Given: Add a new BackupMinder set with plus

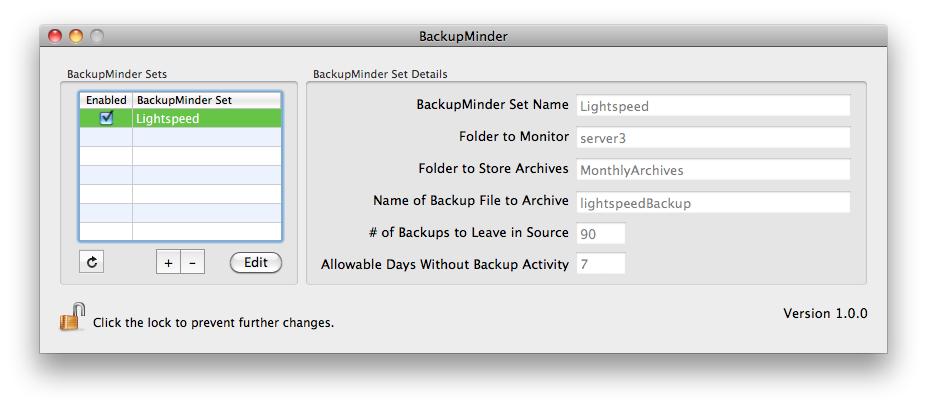Looking at the screenshot, I should point(168,262).
